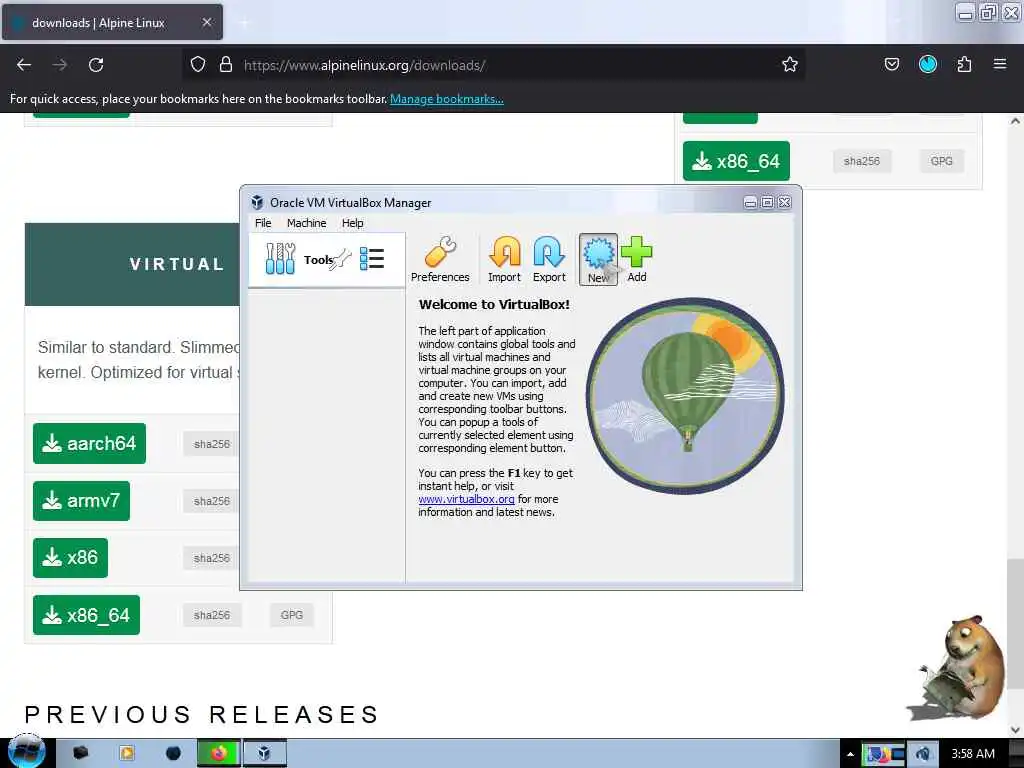Click the Firefox back arrow
1024x768 pixels.
[24, 65]
